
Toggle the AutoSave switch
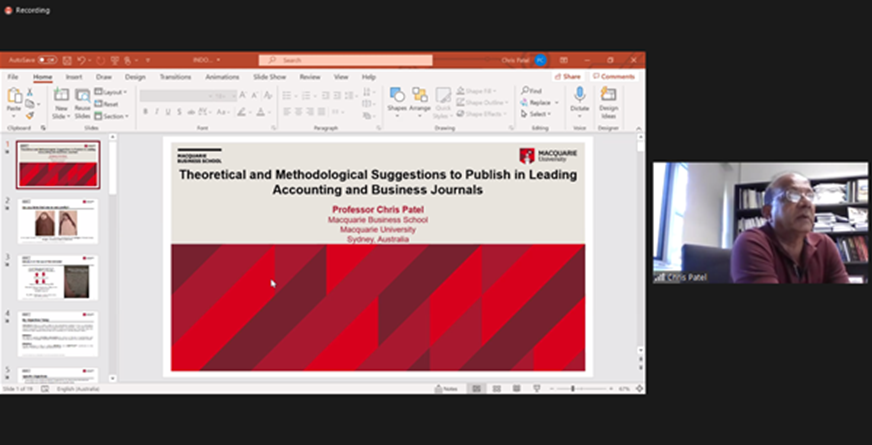47,60
